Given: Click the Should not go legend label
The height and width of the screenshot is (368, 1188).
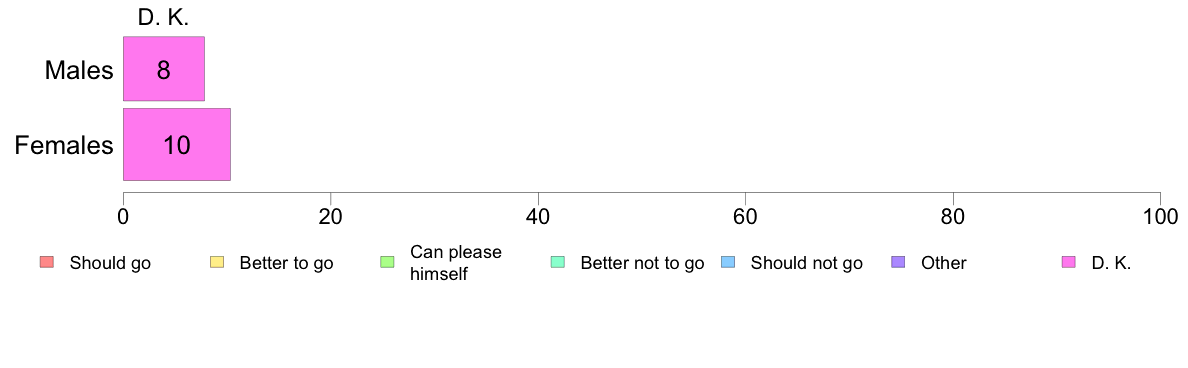Looking at the screenshot, I should pyautogui.click(x=807, y=264).
